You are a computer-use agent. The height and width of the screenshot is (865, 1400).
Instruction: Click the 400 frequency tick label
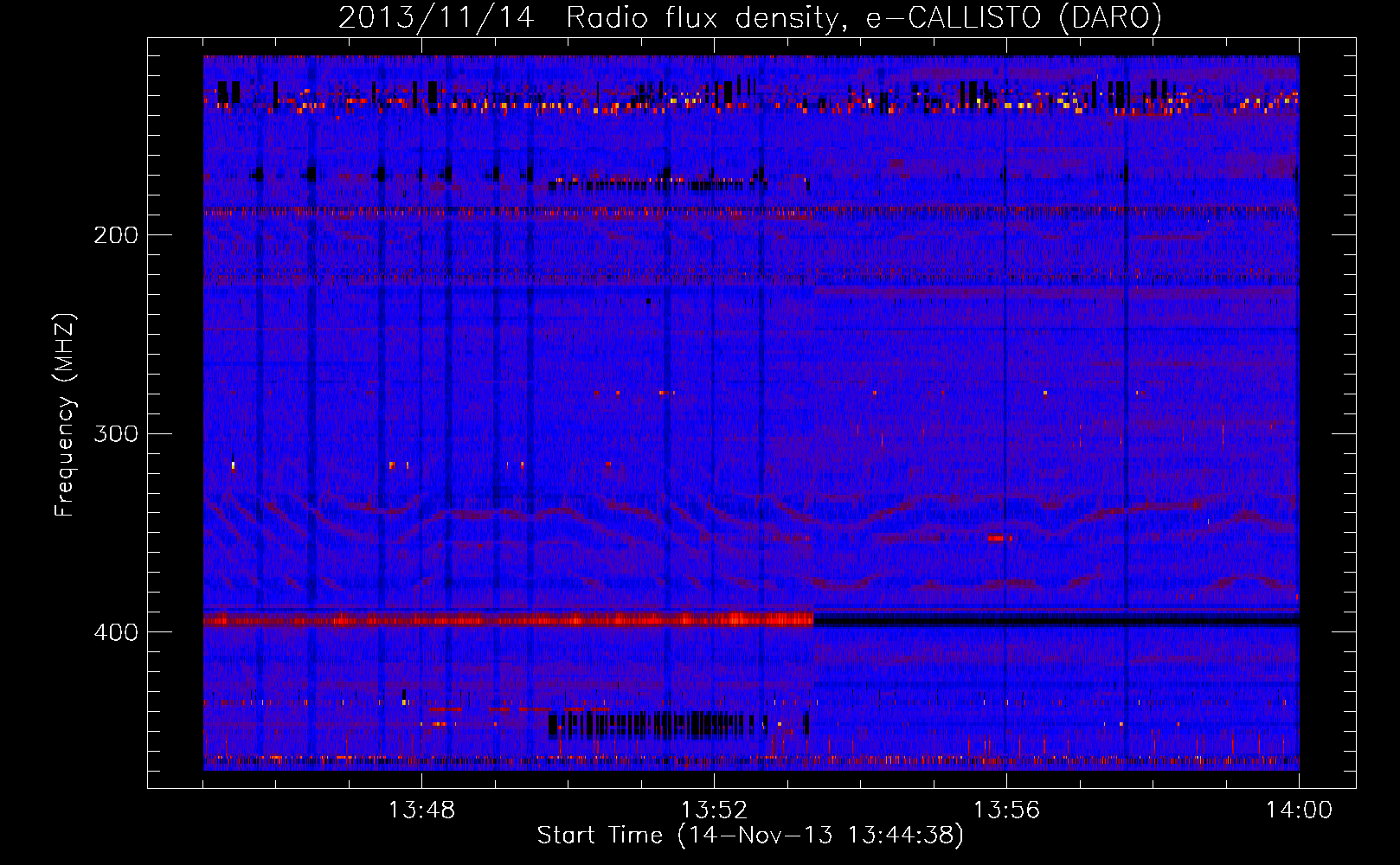point(116,632)
